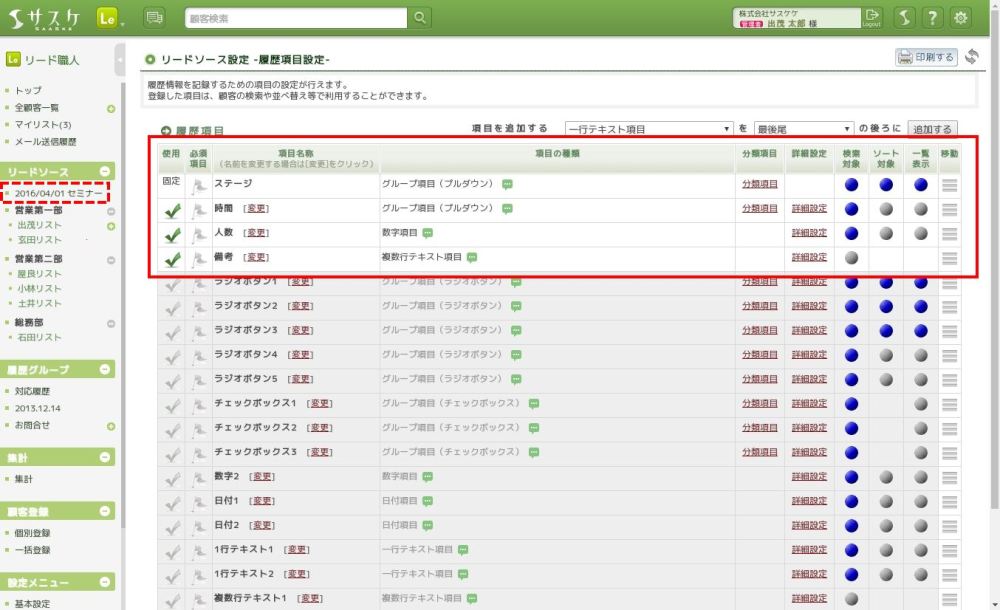The width and height of the screenshot is (1000, 610).
Task: Collapse the リードソース sidebar section
Action: point(106,172)
